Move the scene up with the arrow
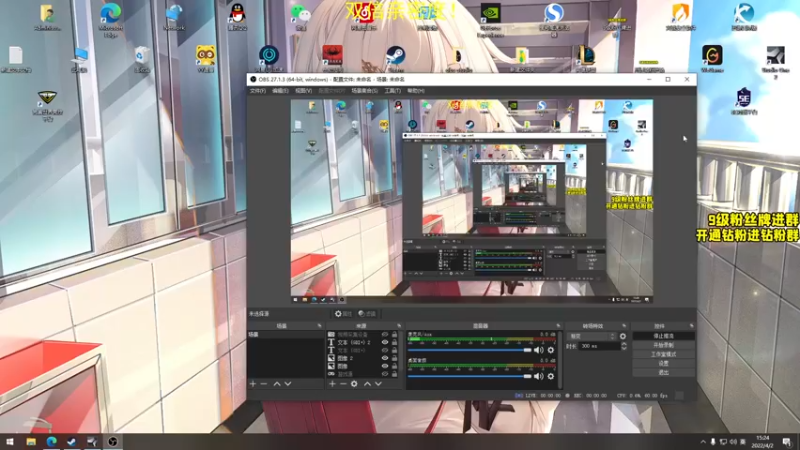This screenshot has width=800, height=450. pos(277,384)
